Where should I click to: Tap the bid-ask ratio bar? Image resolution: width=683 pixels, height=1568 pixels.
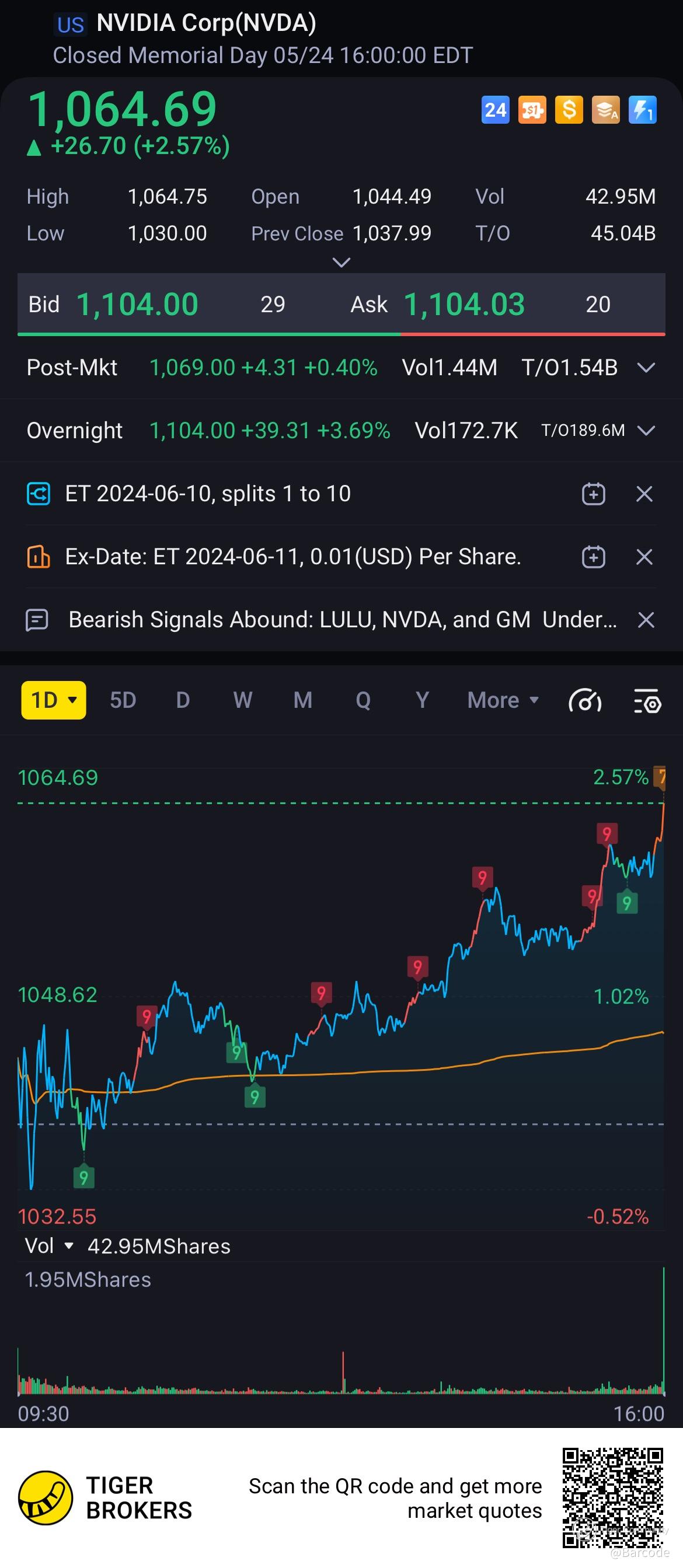pos(341,334)
